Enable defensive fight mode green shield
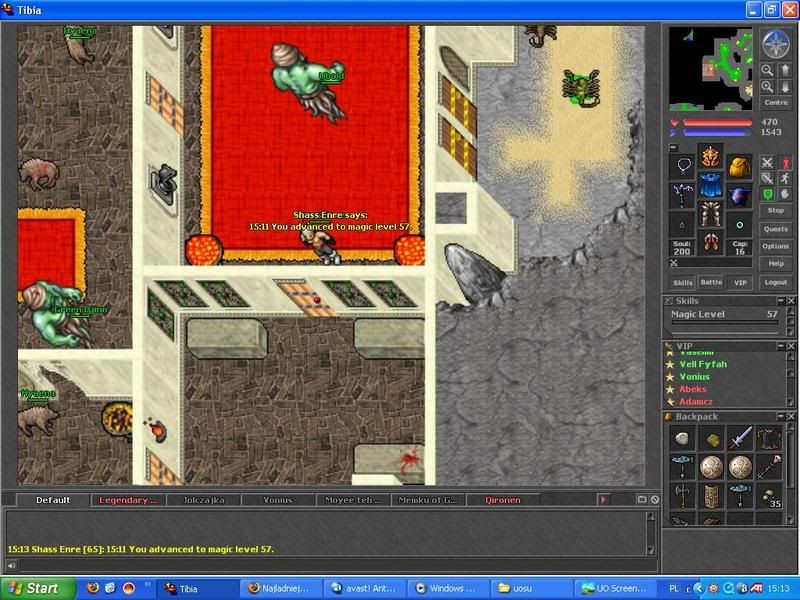The image size is (800, 600). [x=767, y=194]
